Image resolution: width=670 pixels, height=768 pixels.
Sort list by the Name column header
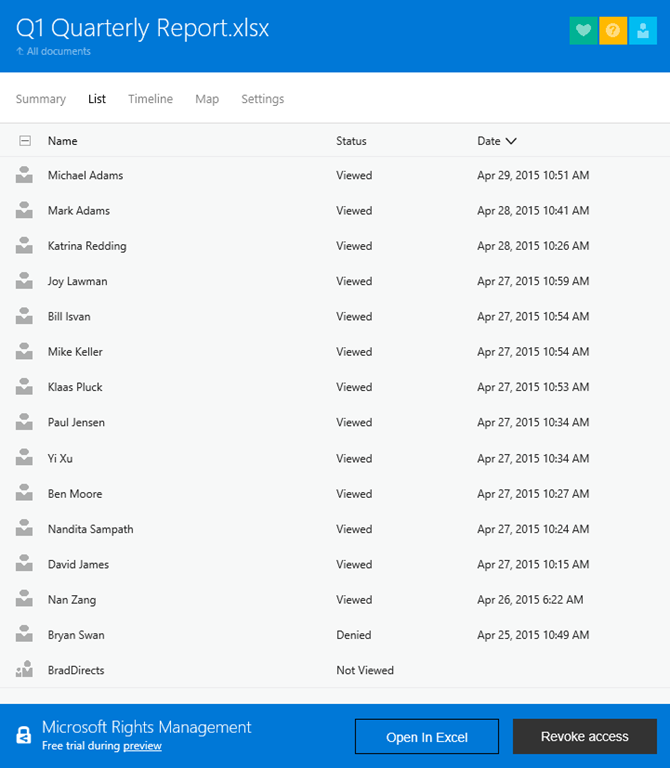click(x=62, y=141)
